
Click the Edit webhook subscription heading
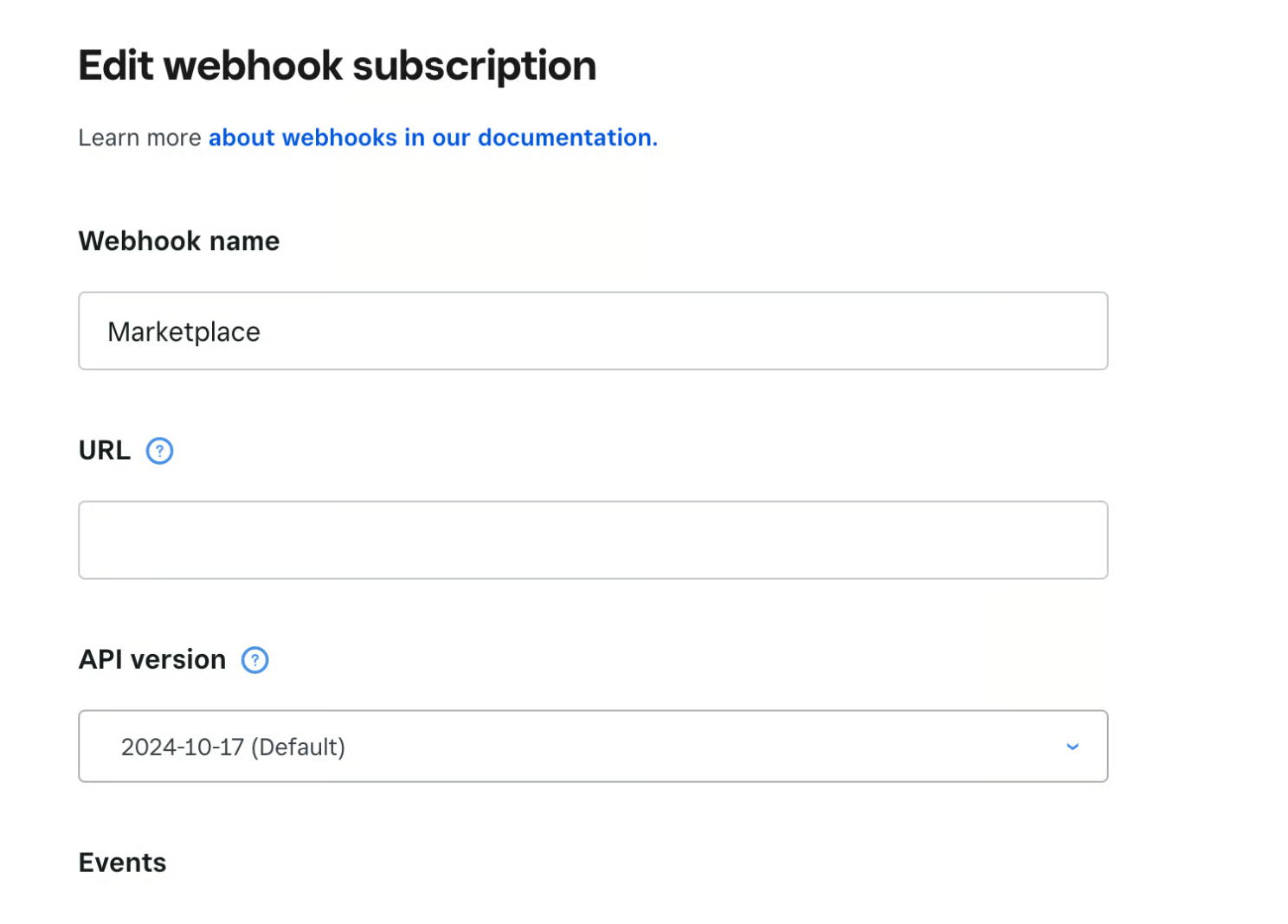point(338,66)
